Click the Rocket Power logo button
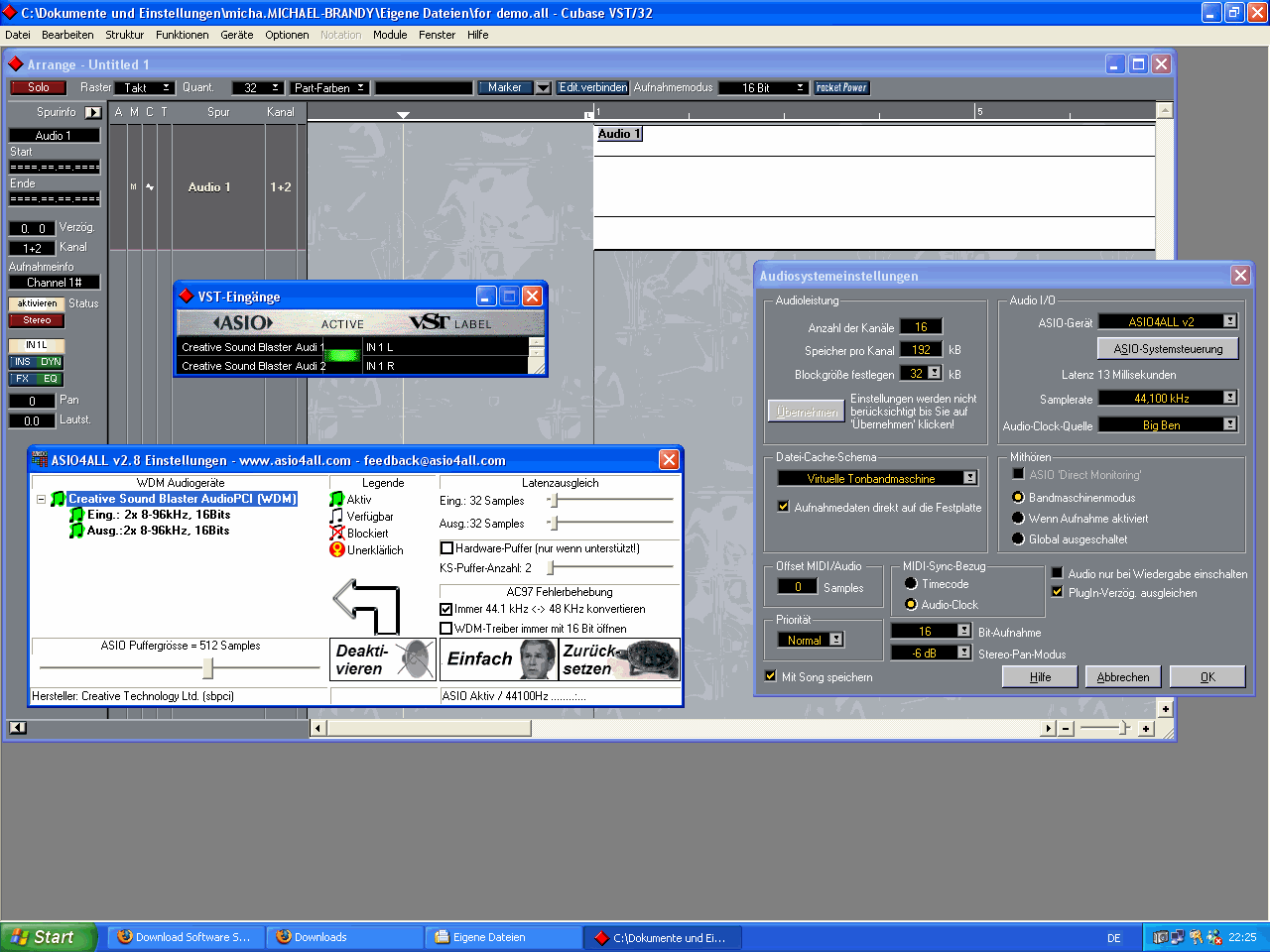Screen dimensions: 1270x952 (x=841, y=87)
